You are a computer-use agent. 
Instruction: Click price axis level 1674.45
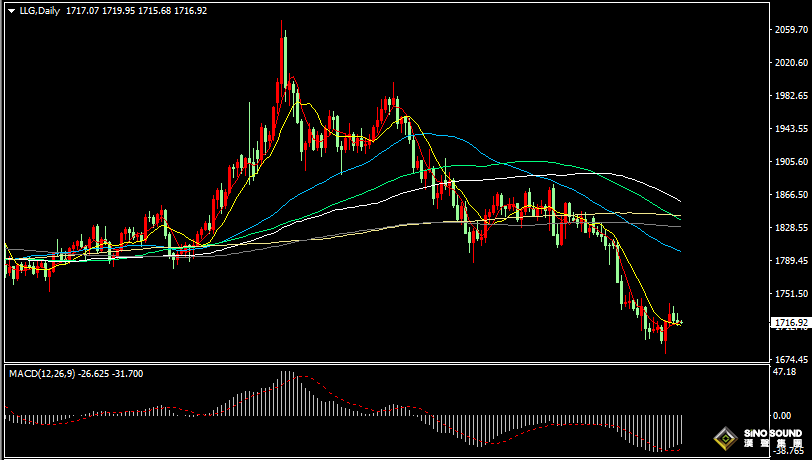pos(791,360)
